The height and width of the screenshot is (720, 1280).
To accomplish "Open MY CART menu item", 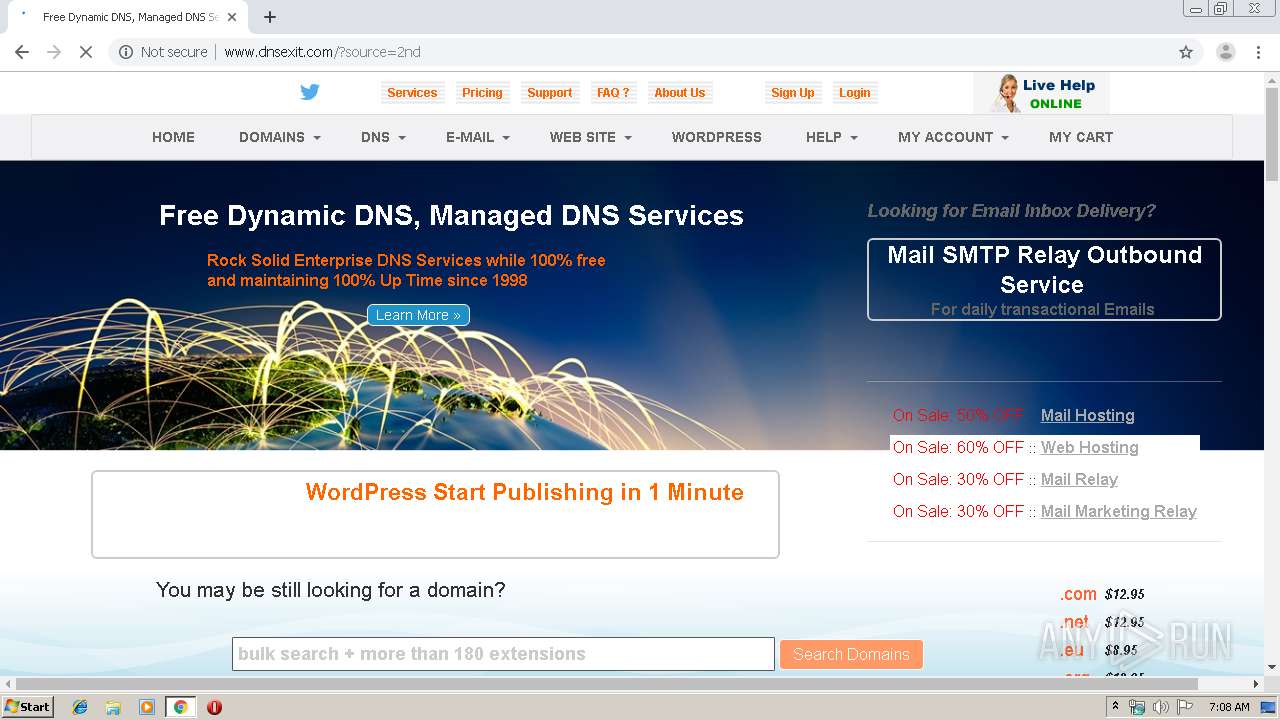I will [x=1081, y=137].
